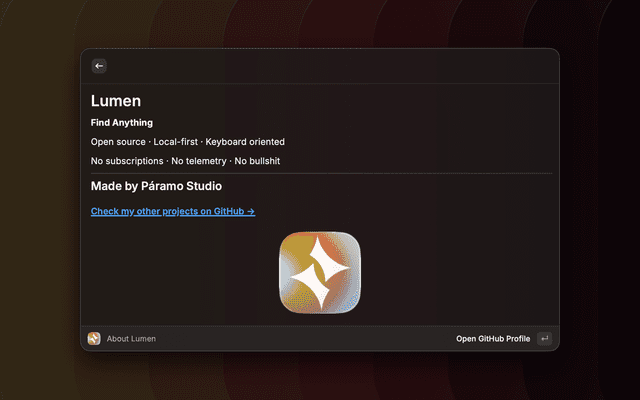The image size is (640, 400).
Task: Click the large Lumen app icon
Action: pos(320,273)
